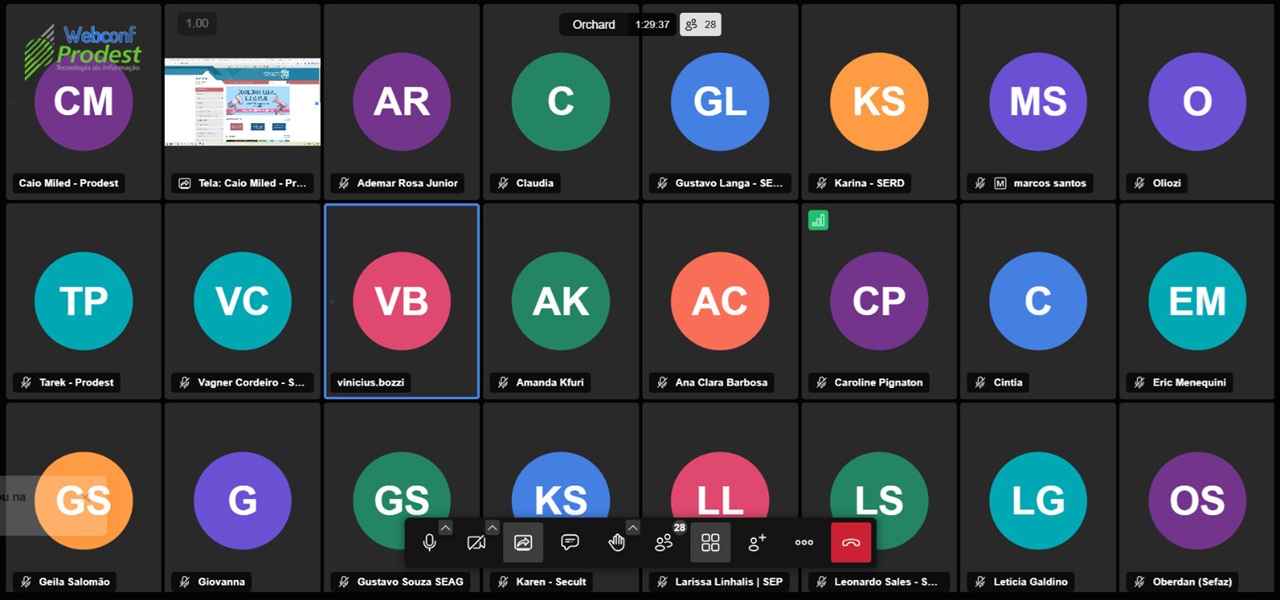This screenshot has height=600, width=1280.
Task: Open the chat panel
Action: 570,542
